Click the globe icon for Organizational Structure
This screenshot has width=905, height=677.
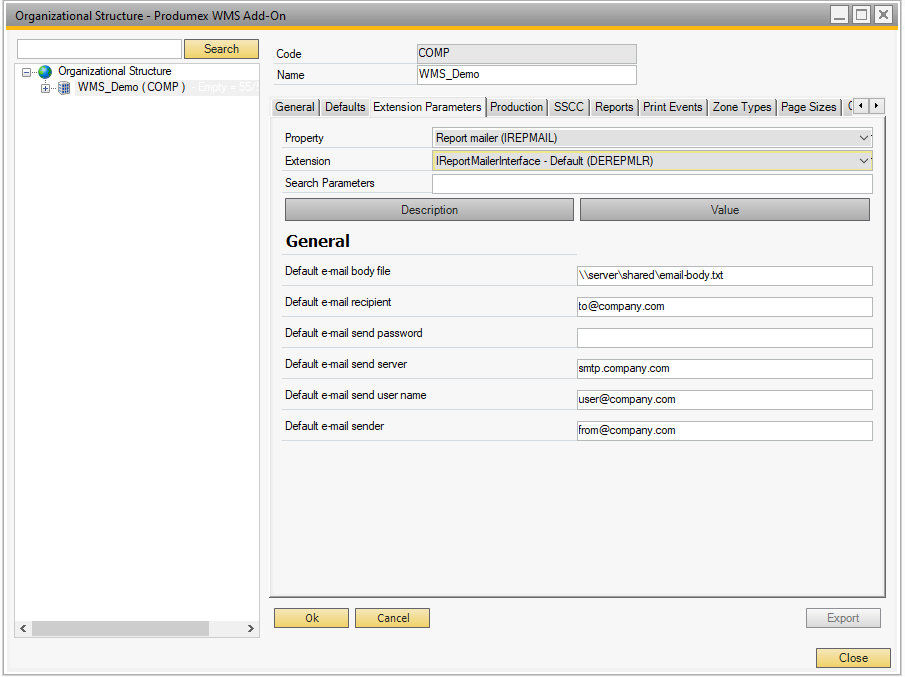coord(45,72)
